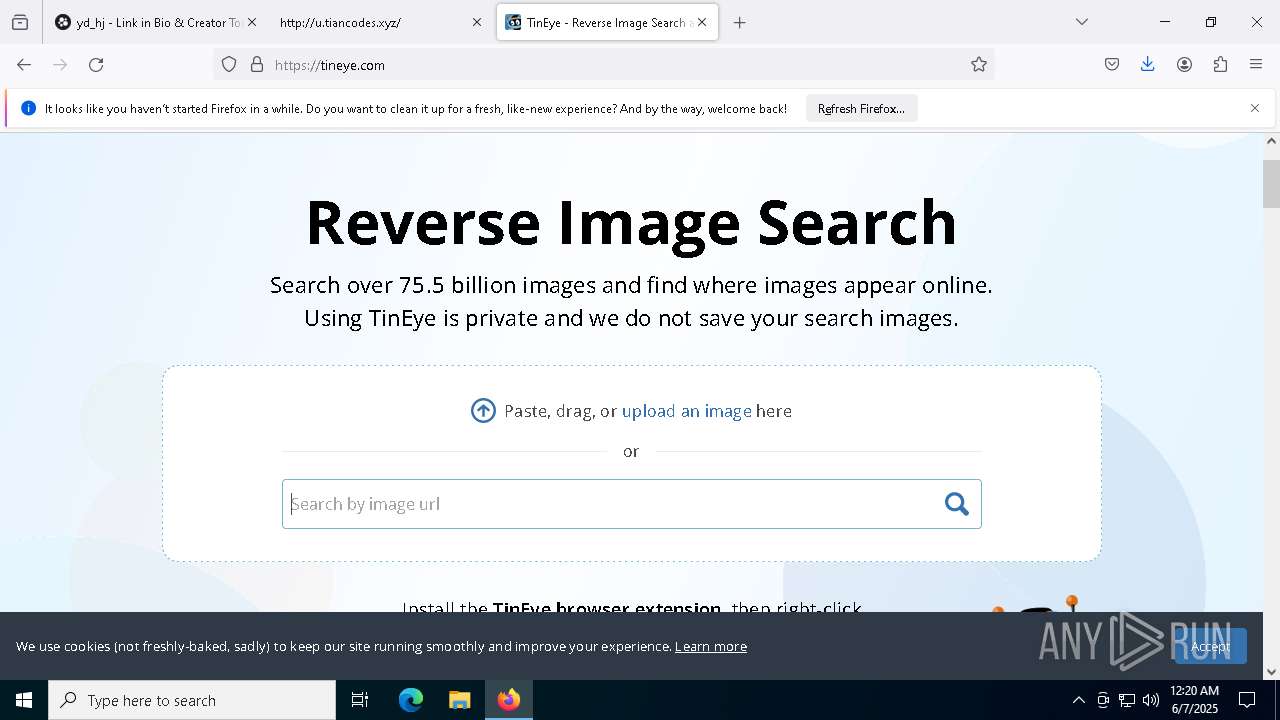Close the yd_hj Link in Bio tab
1280x720 pixels.
(x=252, y=22)
